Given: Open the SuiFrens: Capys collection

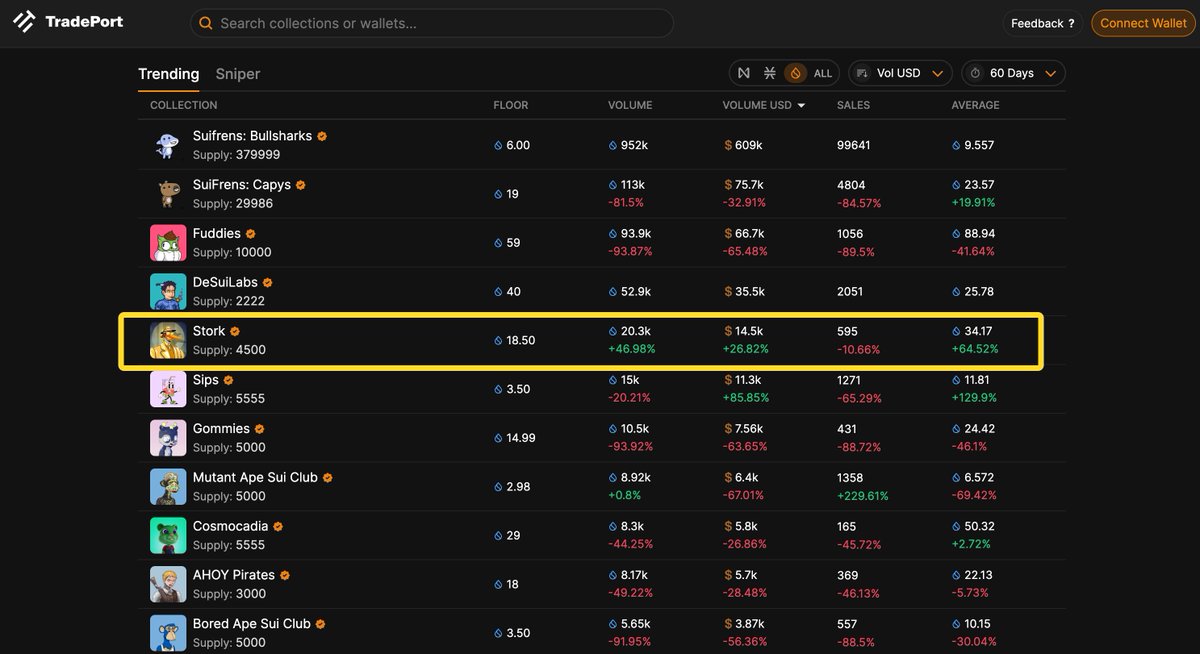Looking at the screenshot, I should click(x=242, y=185).
